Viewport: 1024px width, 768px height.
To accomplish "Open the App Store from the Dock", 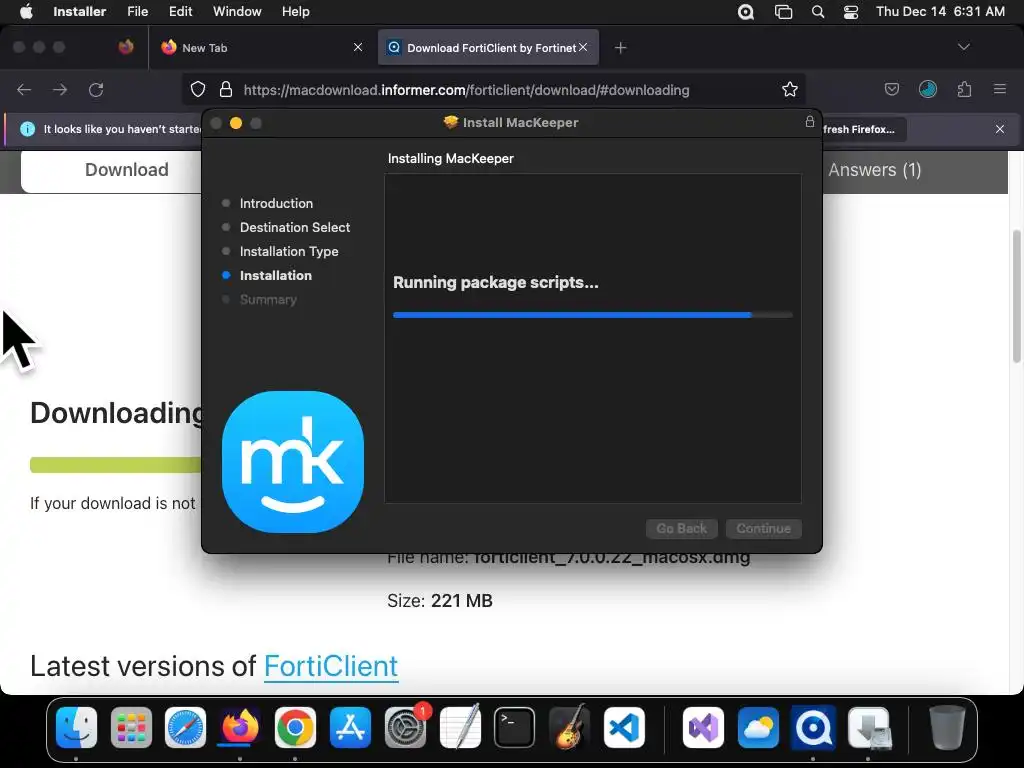I will tap(350, 727).
